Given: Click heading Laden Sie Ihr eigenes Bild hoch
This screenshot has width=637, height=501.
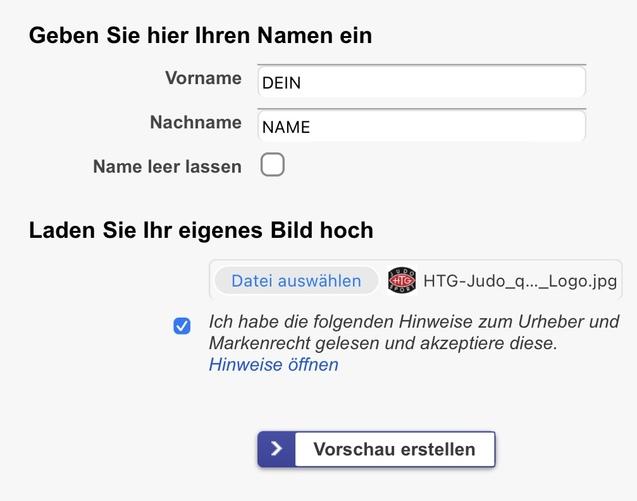Looking at the screenshot, I should coord(201,231).
